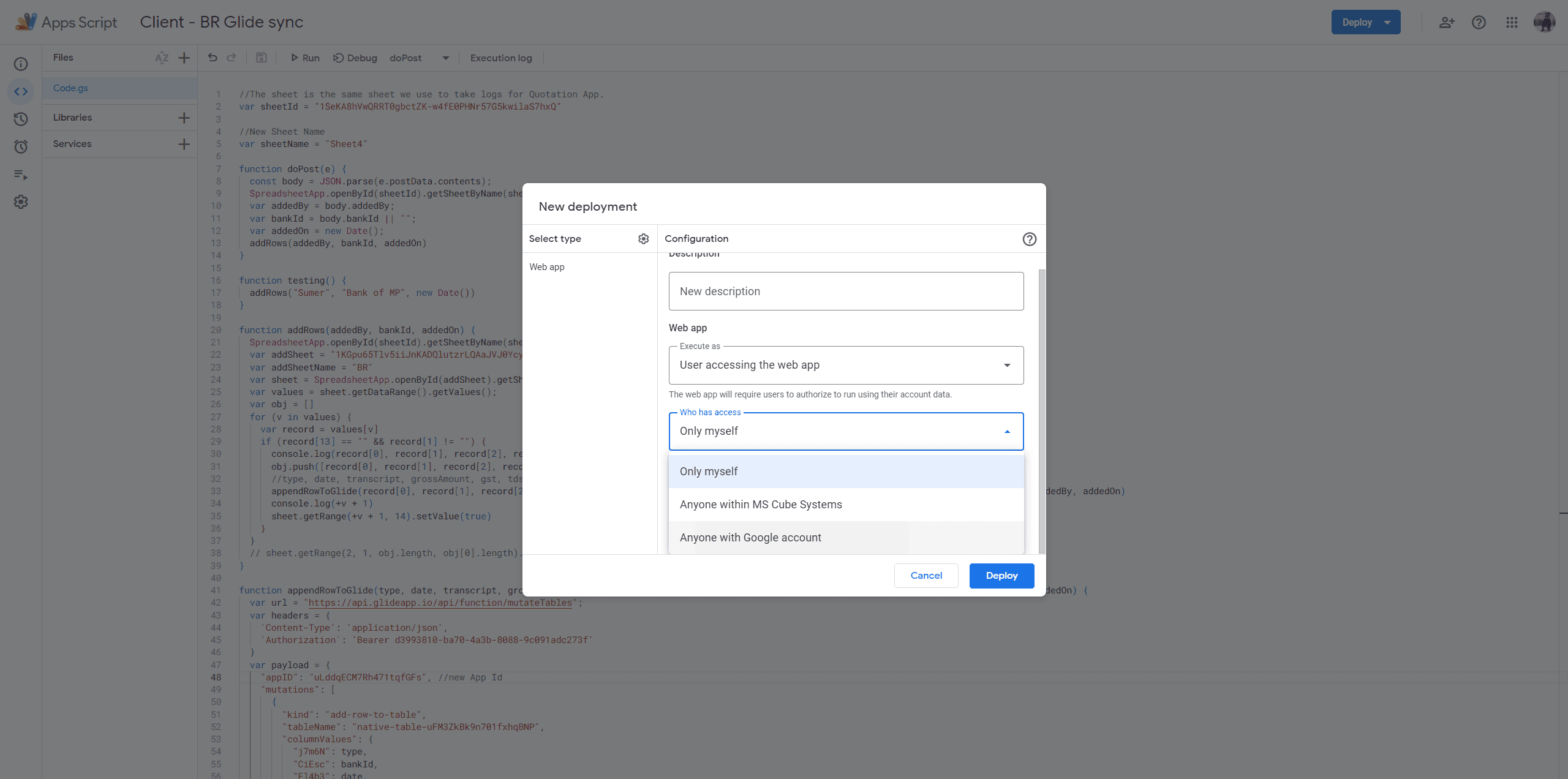This screenshot has width=1568, height=779.
Task: Click the project title Client - BR Glide sync
Action: [221, 22]
